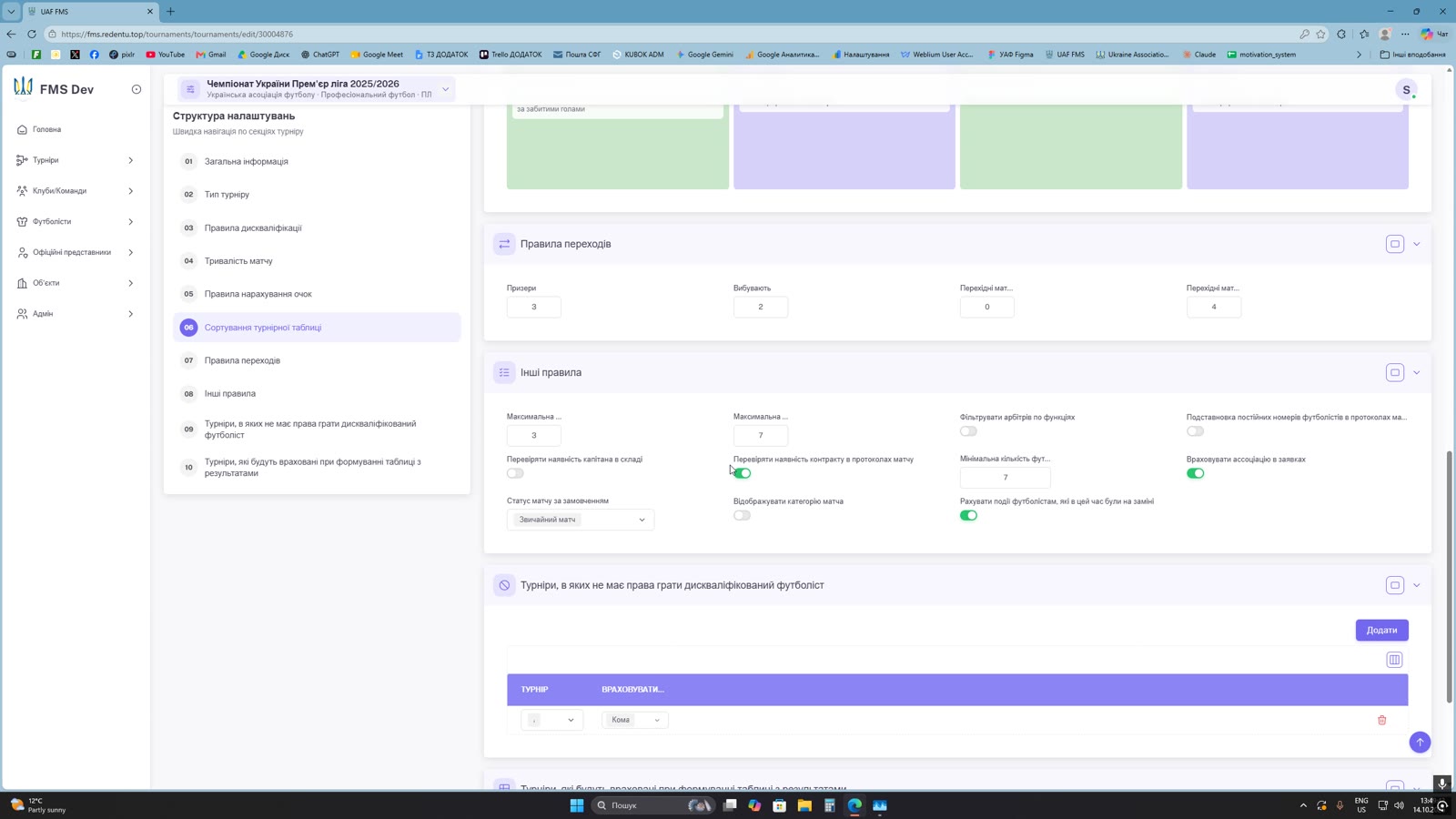Open Windows Start menu
Image resolution: width=1456 pixels, height=819 pixels.
(x=576, y=805)
